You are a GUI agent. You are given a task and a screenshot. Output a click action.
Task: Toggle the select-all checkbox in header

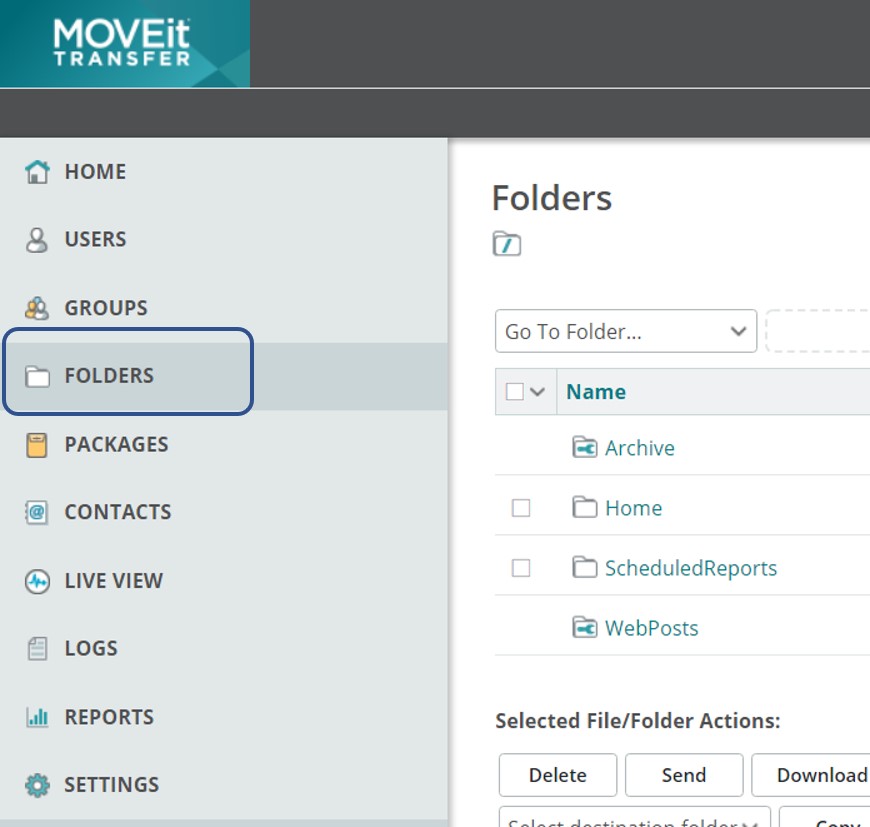(514, 392)
